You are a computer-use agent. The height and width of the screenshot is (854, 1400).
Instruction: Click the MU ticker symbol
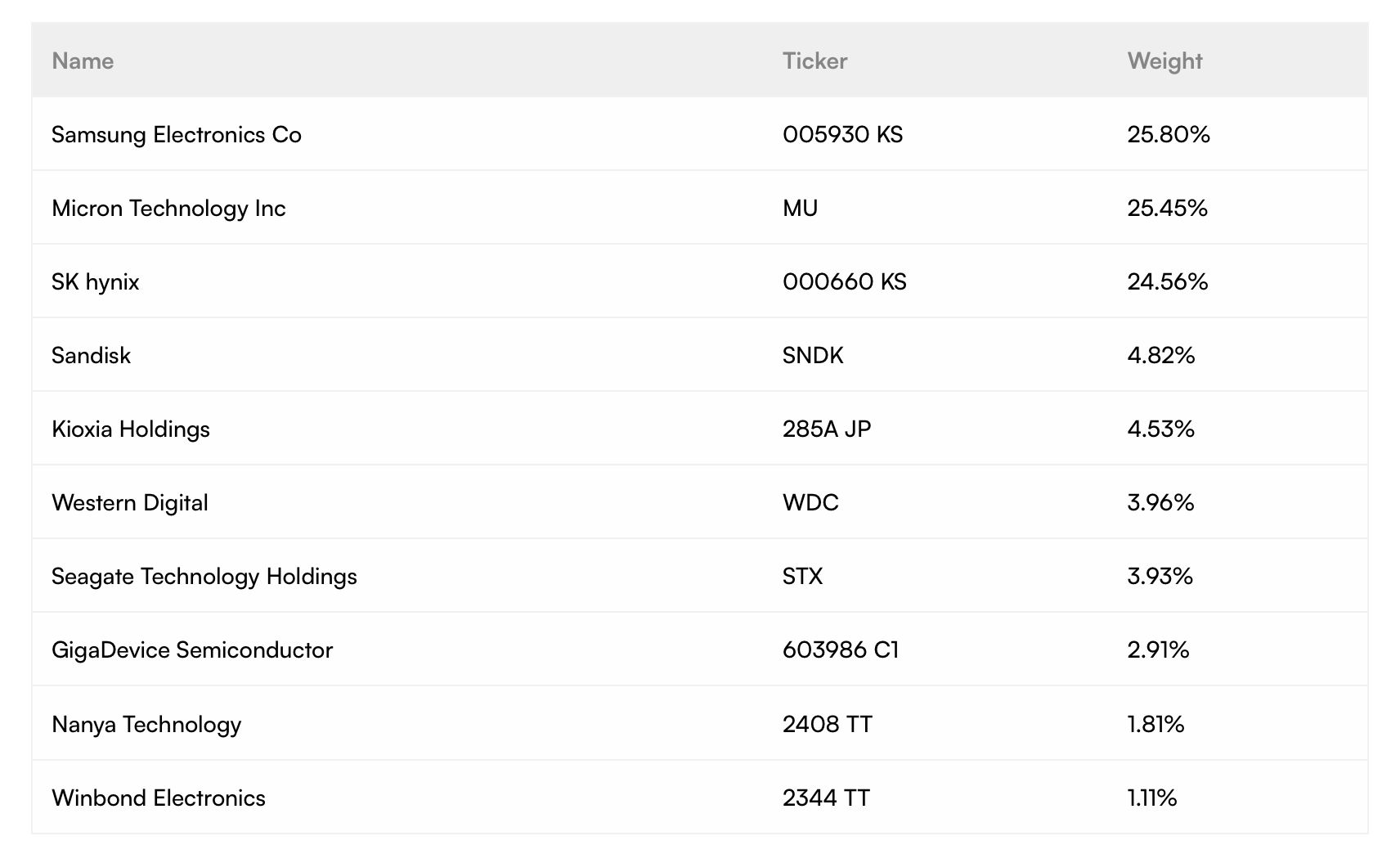point(800,209)
